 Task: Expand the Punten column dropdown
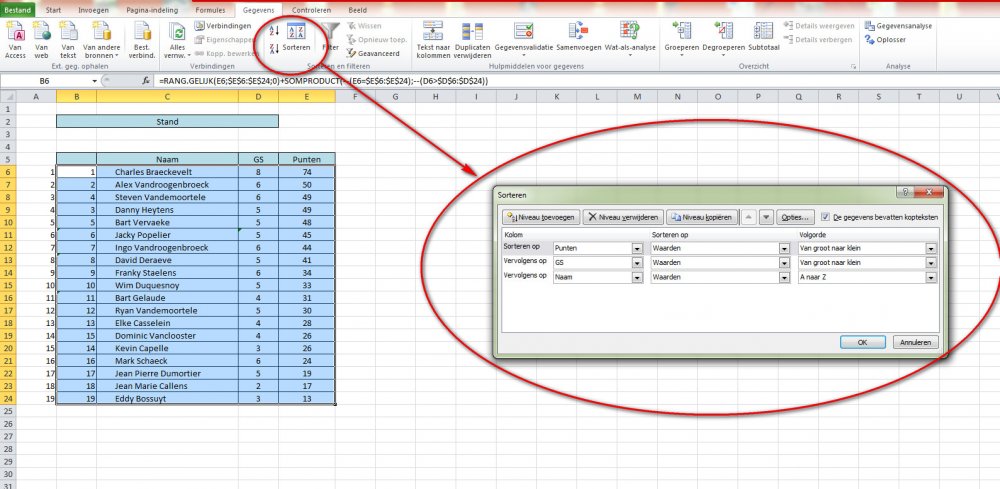[637, 247]
